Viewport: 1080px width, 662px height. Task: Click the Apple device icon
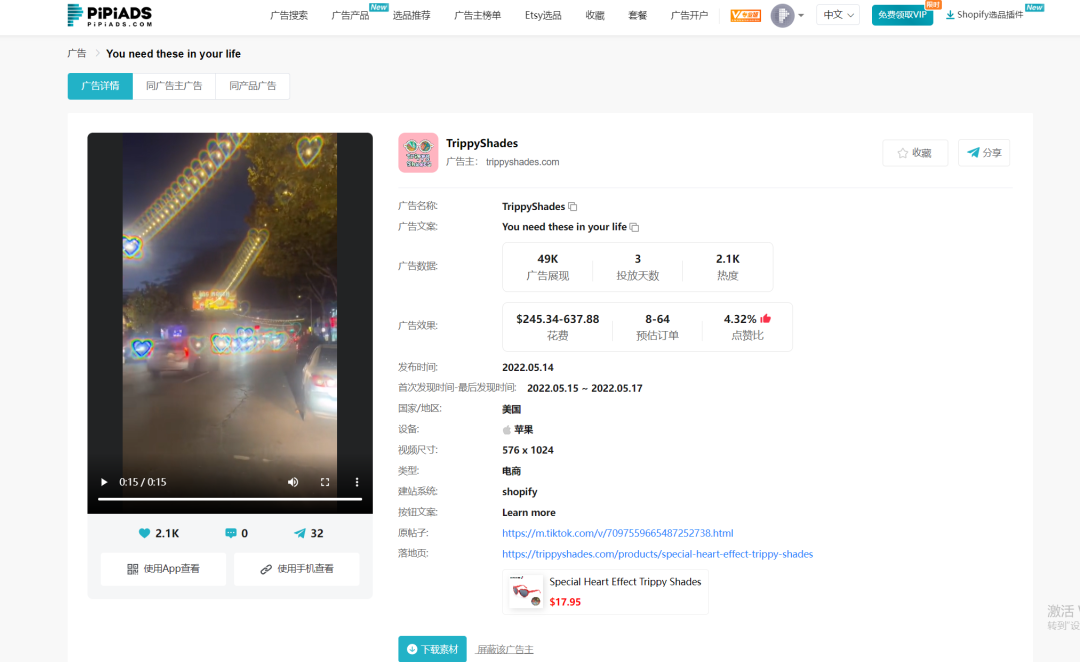(507, 430)
